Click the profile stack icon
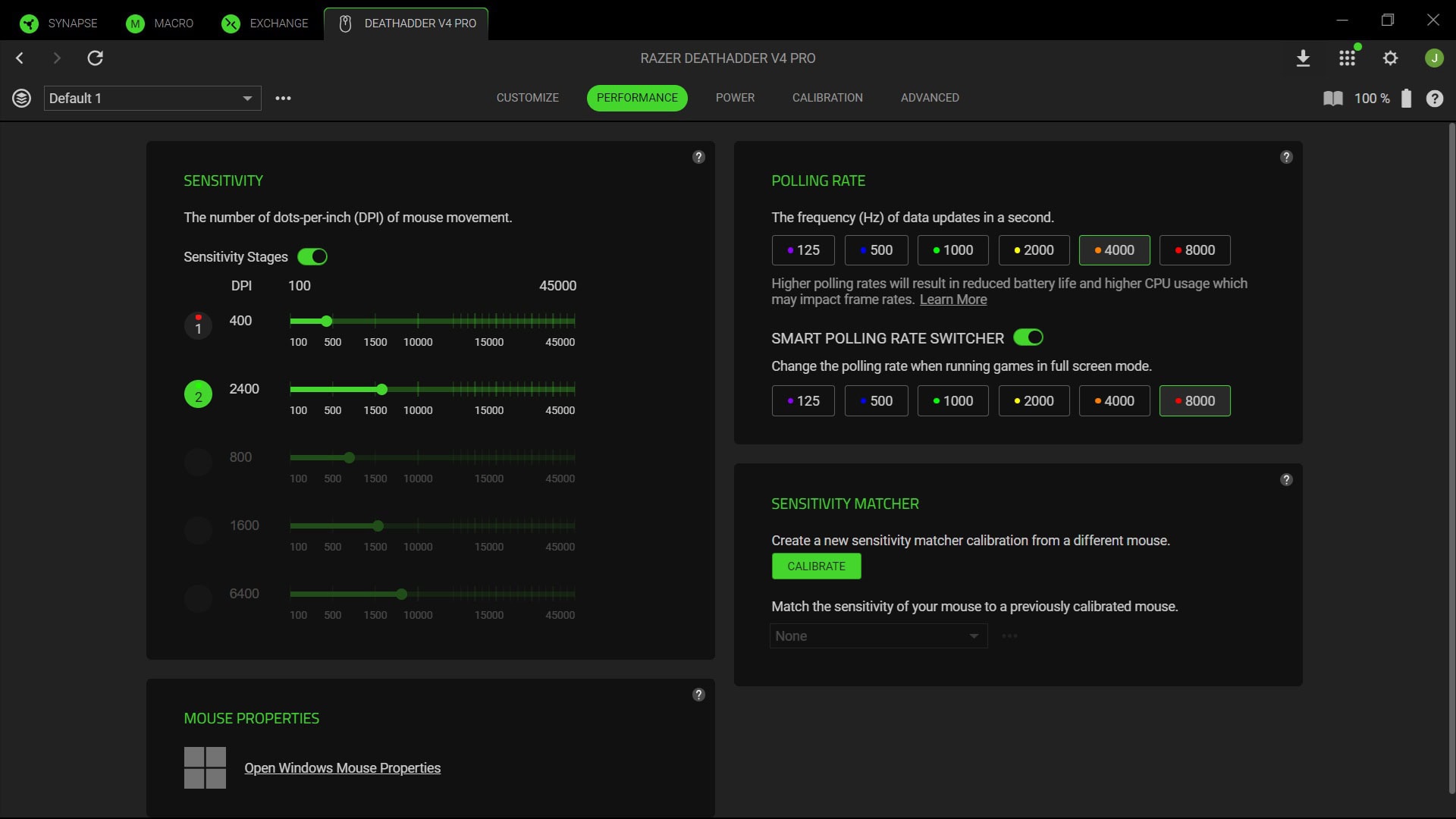This screenshot has height=819, width=1456. (21, 98)
